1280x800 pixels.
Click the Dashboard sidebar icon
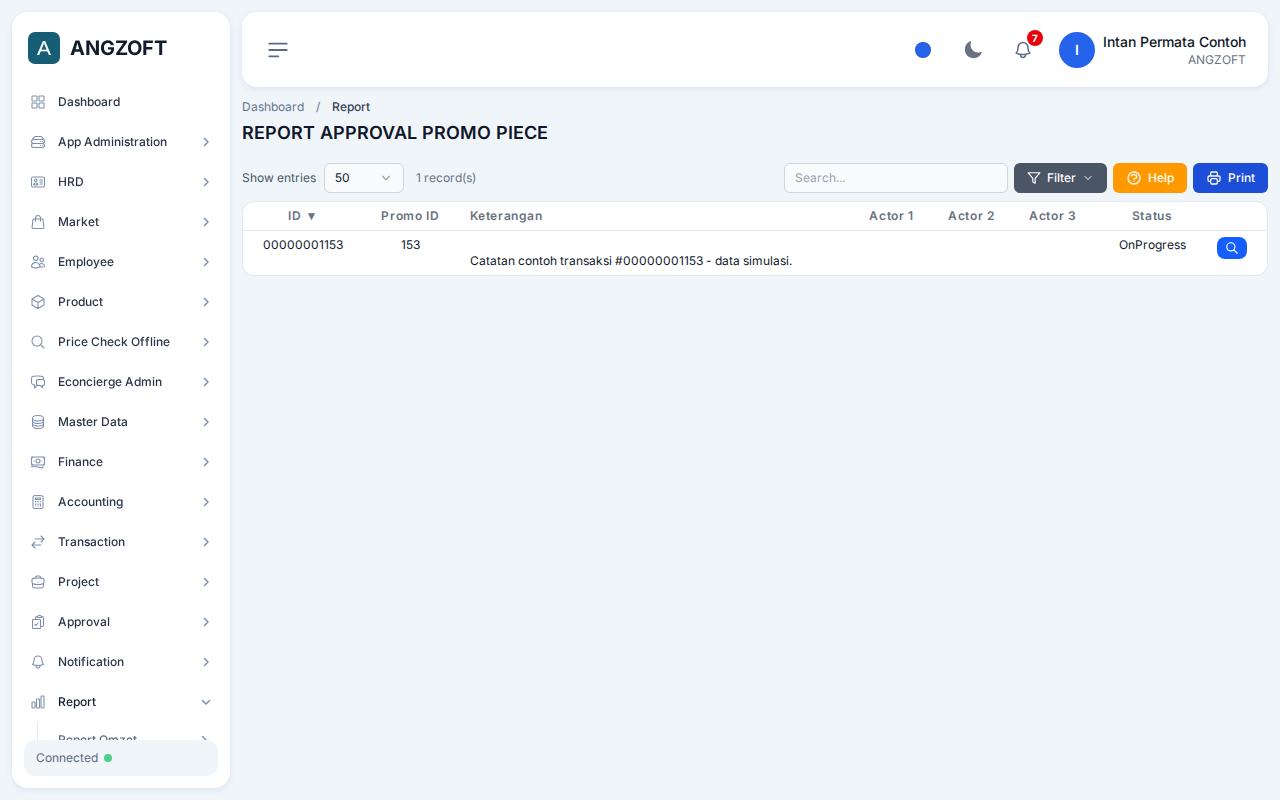(38, 102)
